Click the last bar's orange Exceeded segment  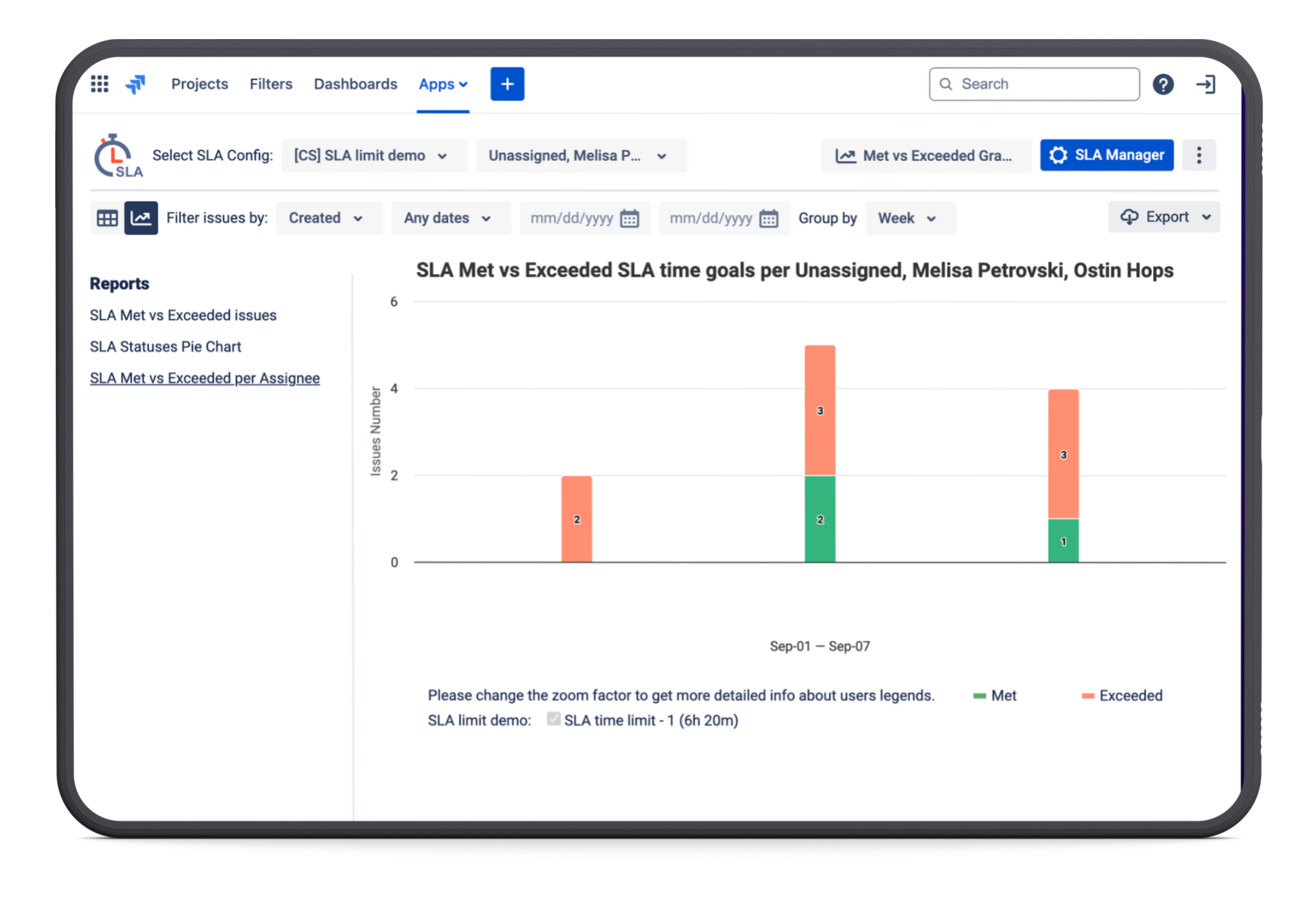click(1064, 455)
